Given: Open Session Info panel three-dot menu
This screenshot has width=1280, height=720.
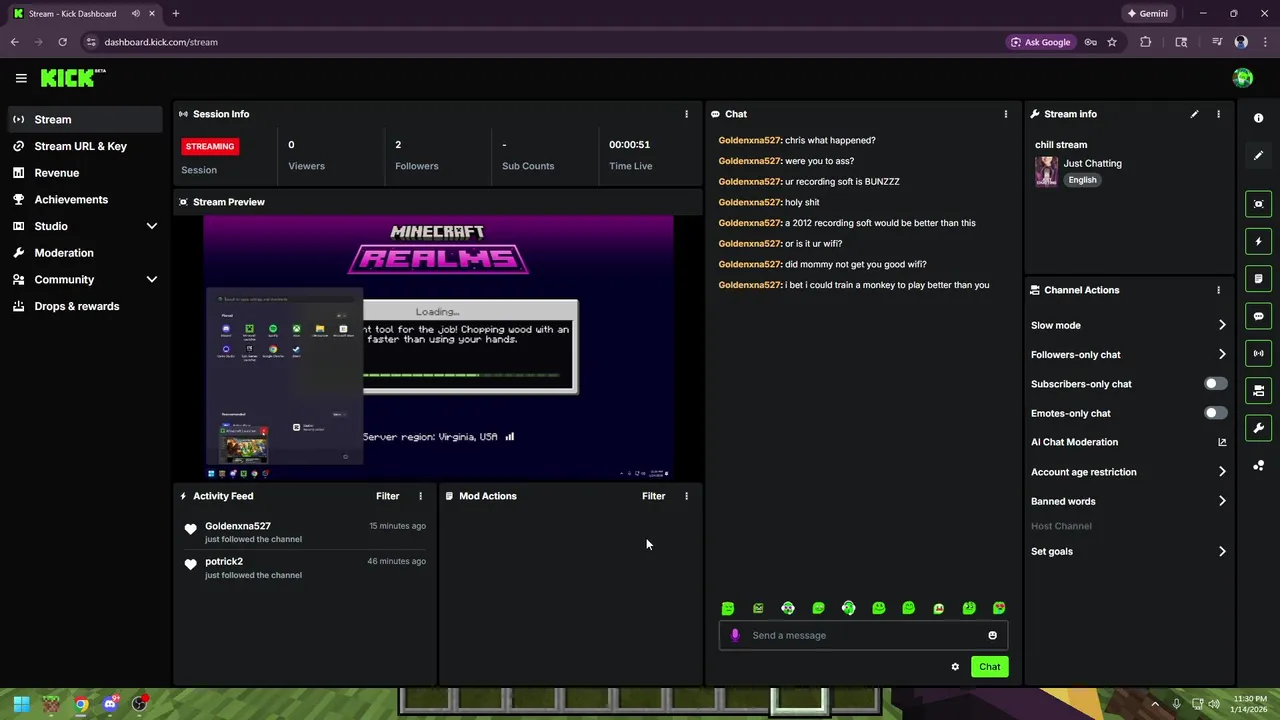Looking at the screenshot, I should [686, 114].
